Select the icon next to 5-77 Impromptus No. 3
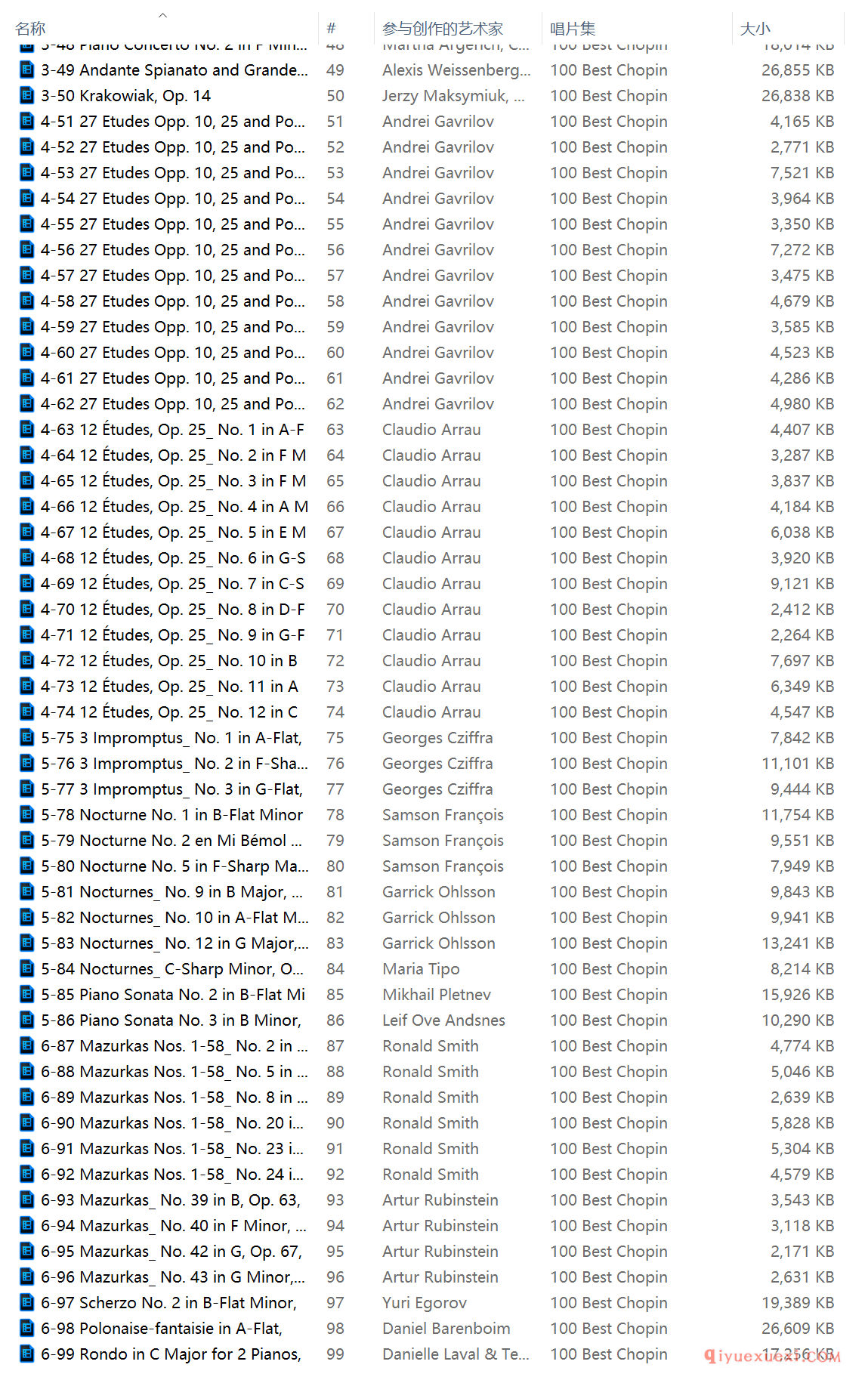The width and height of the screenshot is (868, 1380). pos(27,789)
